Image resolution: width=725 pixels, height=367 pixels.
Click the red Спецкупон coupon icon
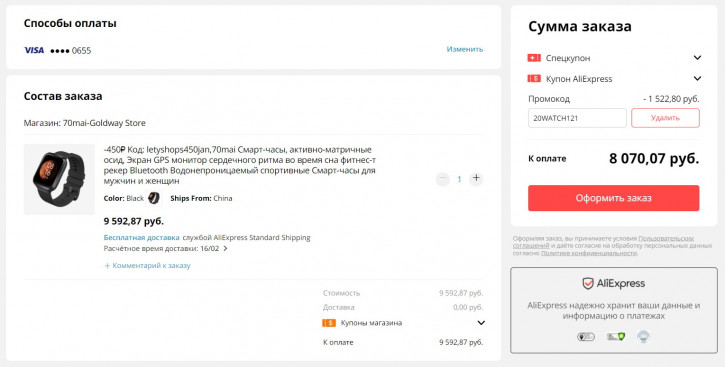534,58
